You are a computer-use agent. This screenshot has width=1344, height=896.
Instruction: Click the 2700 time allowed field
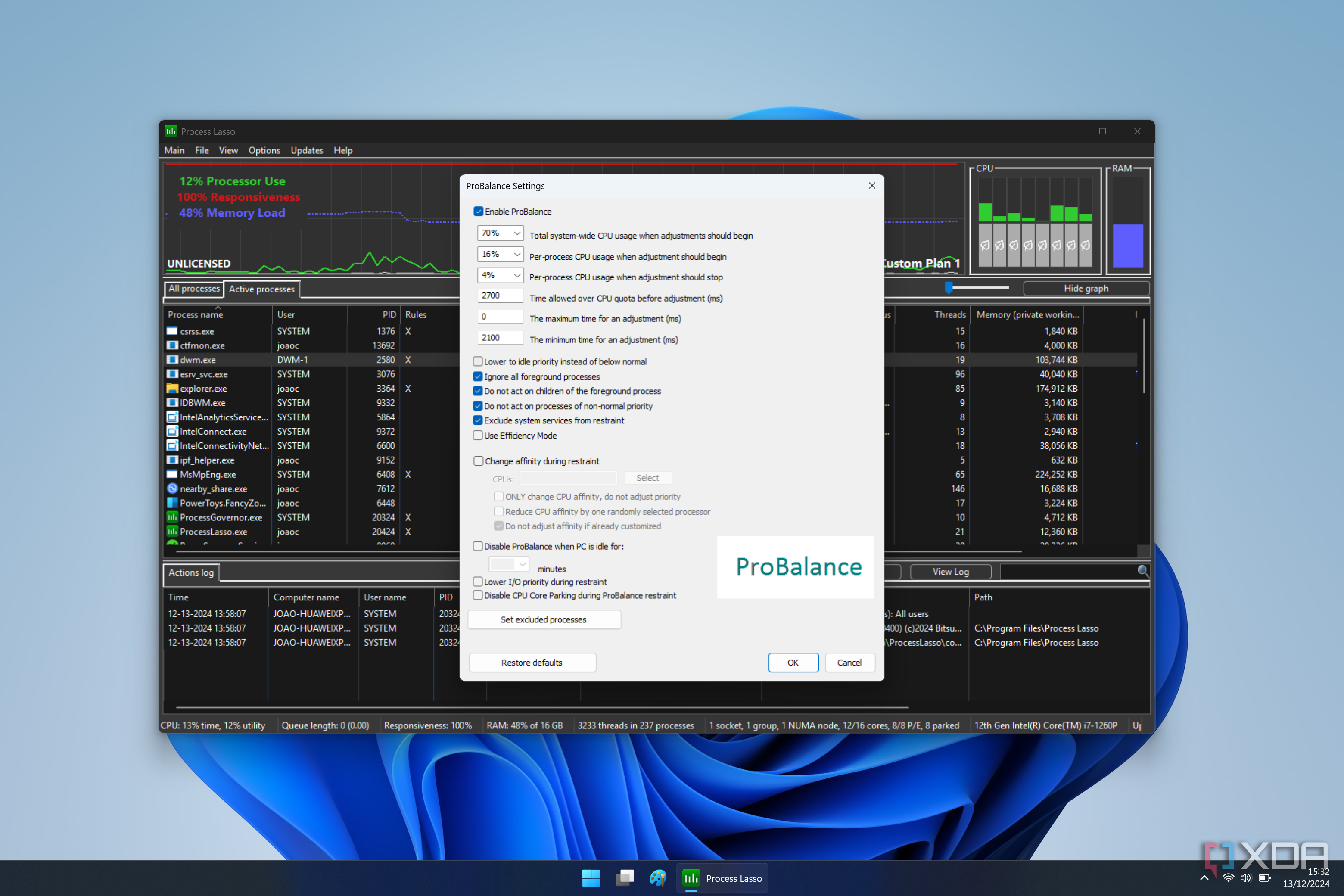pyautogui.click(x=500, y=296)
